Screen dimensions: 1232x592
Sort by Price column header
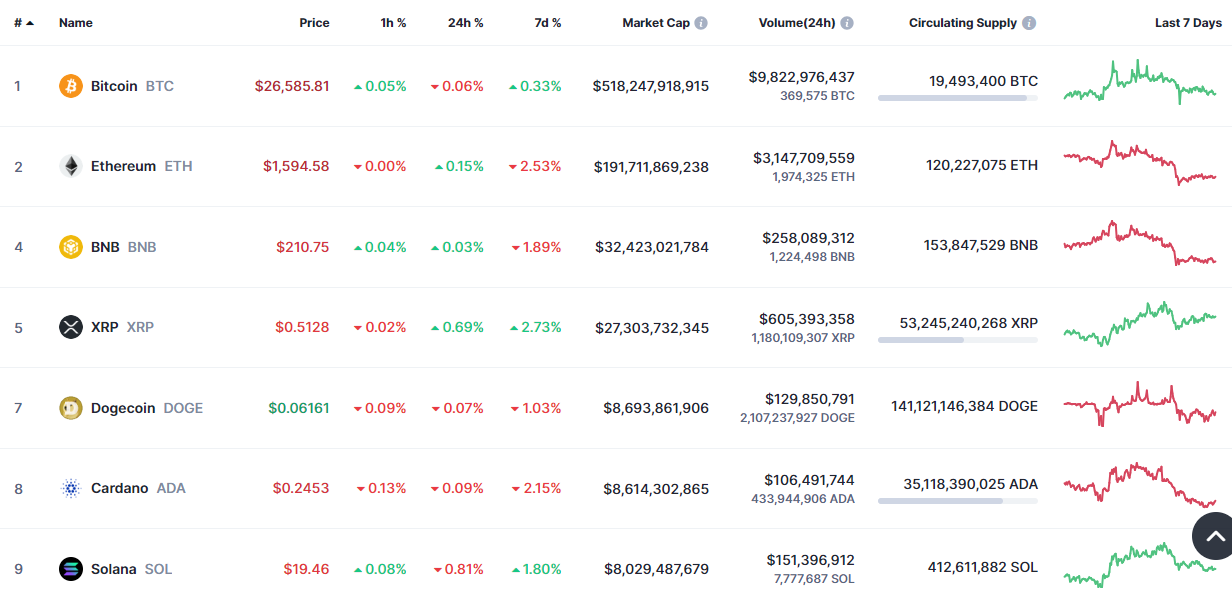coord(314,23)
